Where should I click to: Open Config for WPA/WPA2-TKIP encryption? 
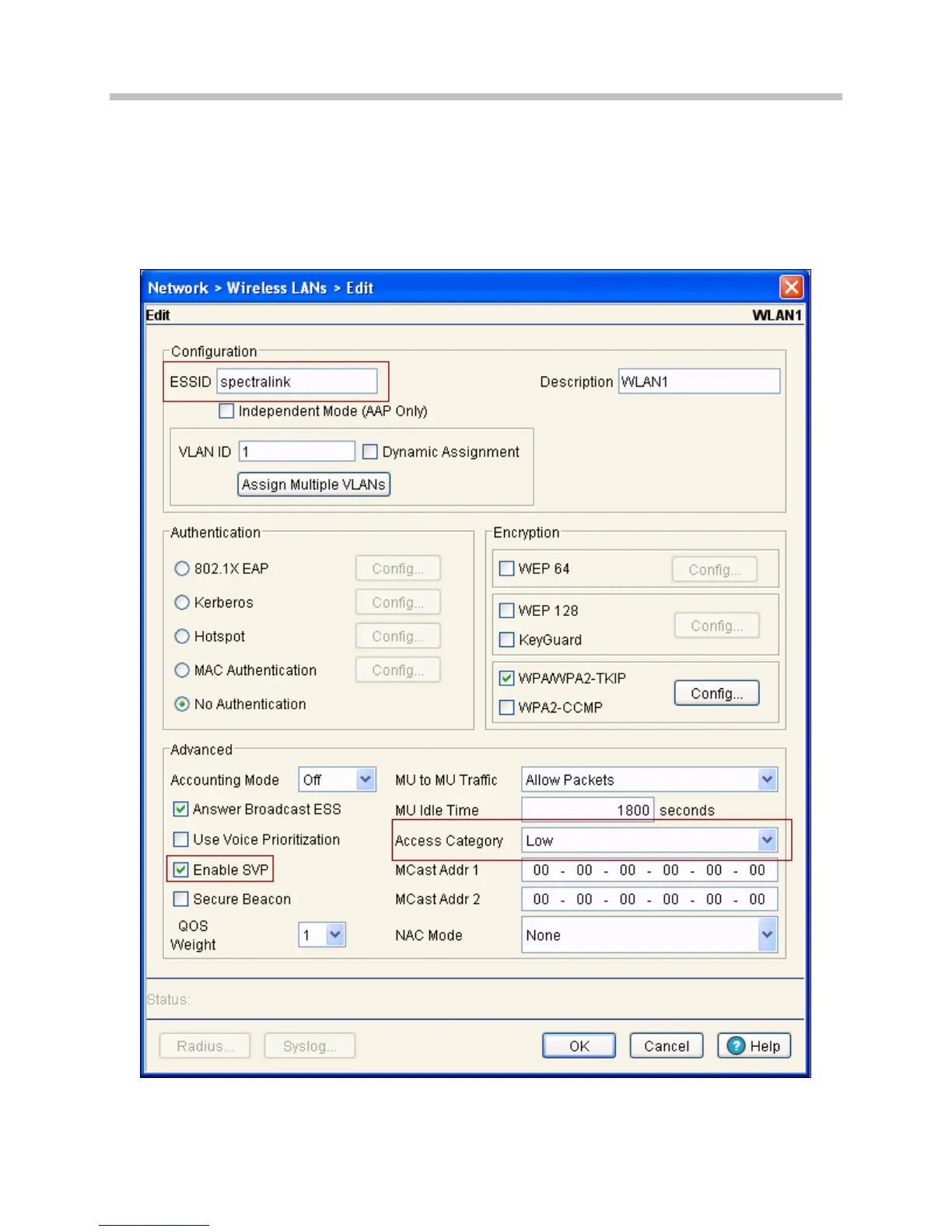point(716,693)
